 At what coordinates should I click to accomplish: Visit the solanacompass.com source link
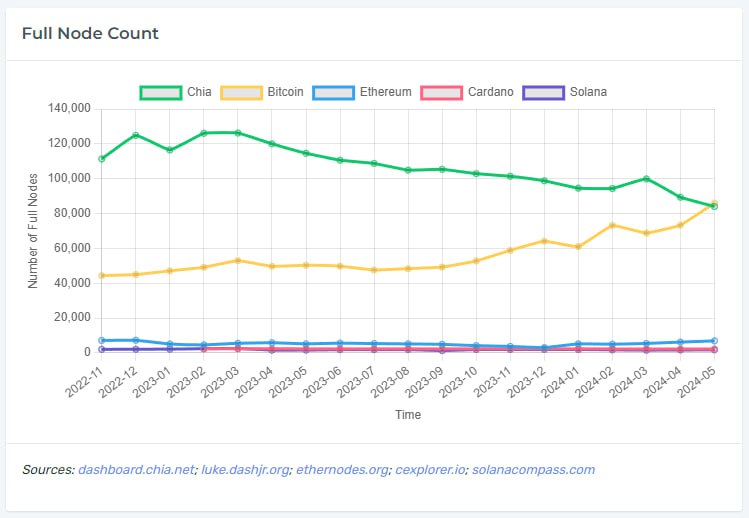coord(533,469)
